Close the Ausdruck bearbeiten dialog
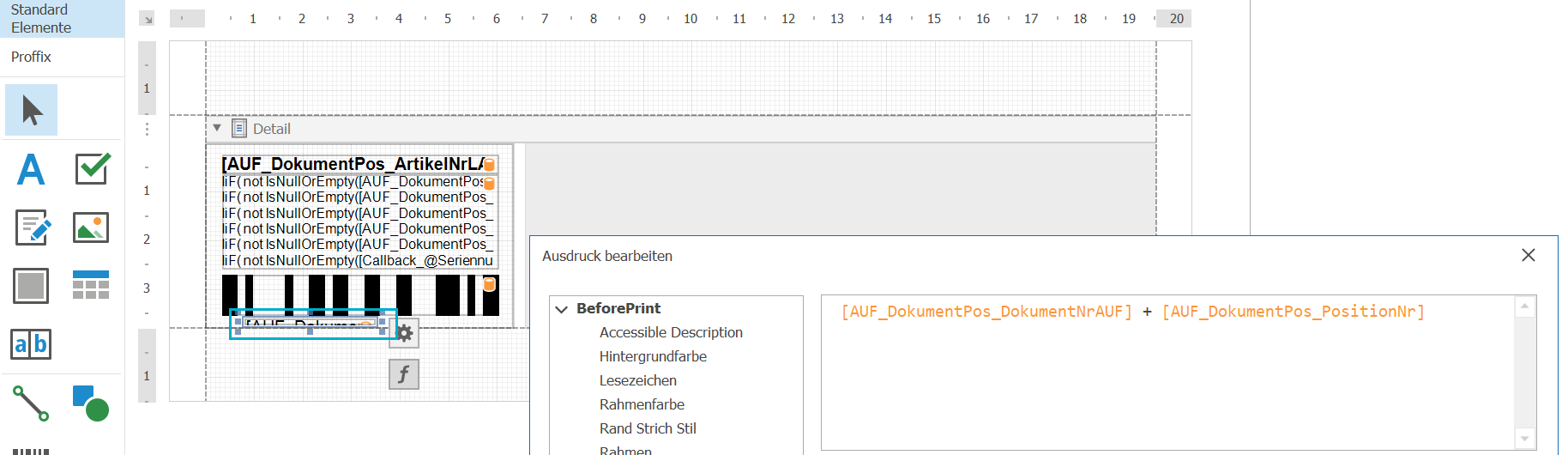Image resolution: width=1568 pixels, height=455 pixels. coord(1528,255)
